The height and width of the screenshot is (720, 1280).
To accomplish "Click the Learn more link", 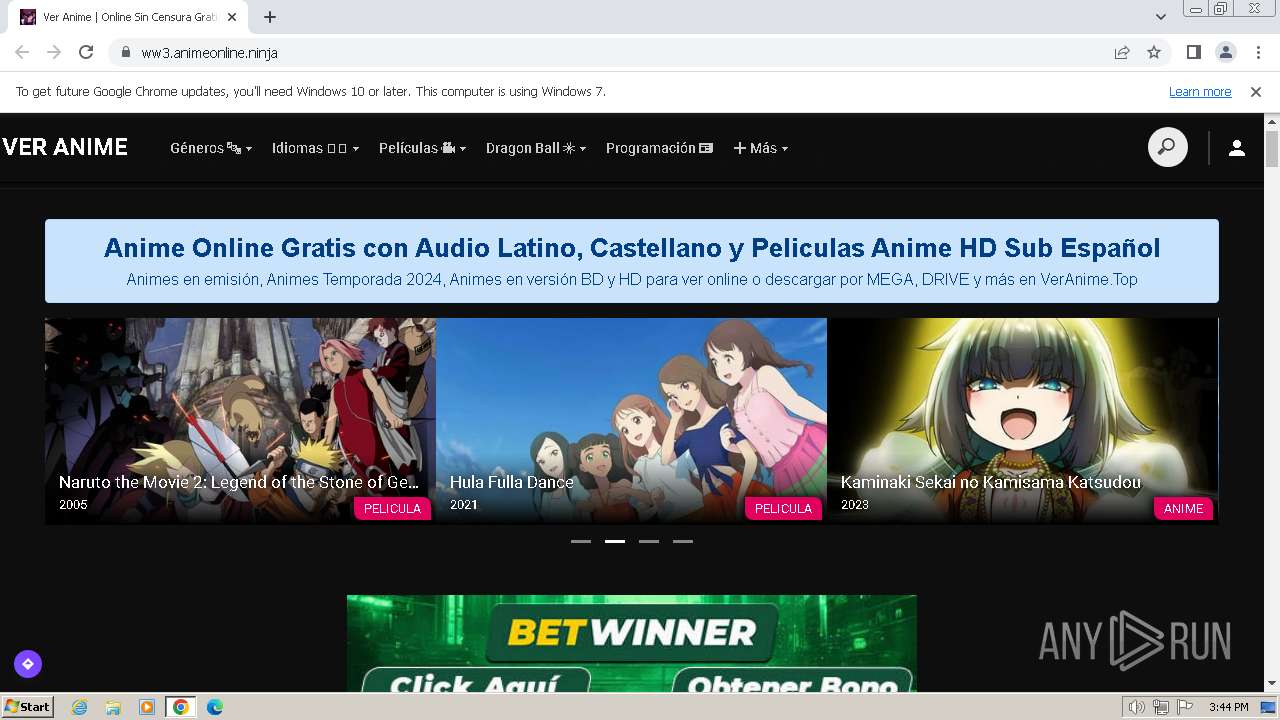I will coord(1200,92).
